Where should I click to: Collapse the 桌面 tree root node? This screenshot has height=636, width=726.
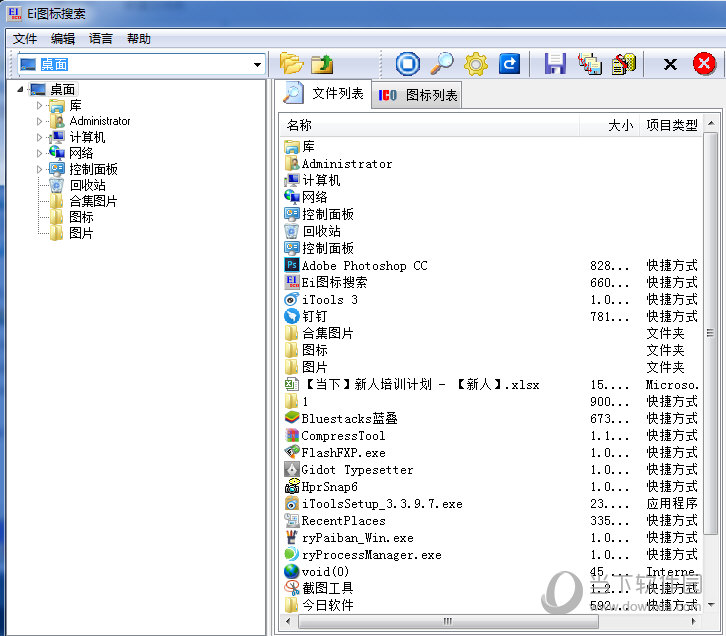coord(20,89)
